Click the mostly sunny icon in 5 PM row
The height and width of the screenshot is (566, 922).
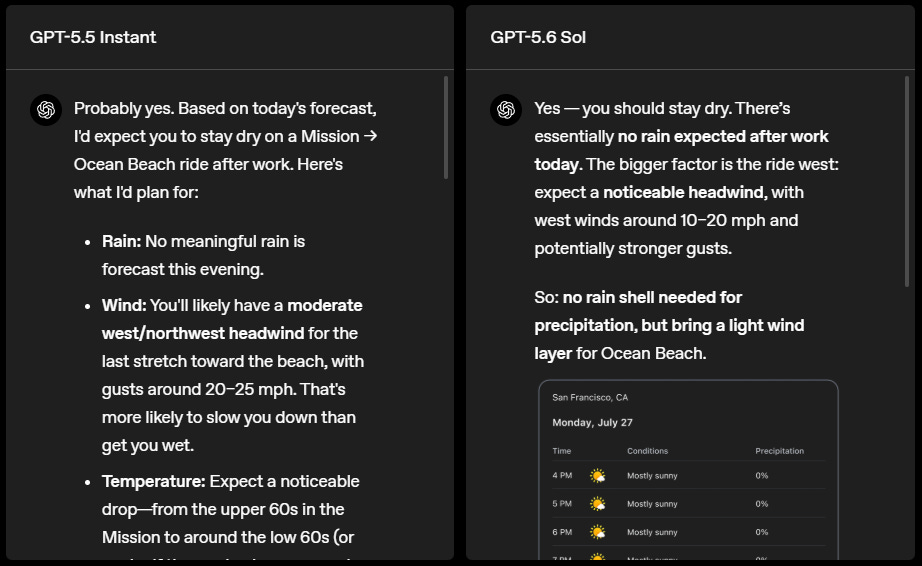tap(597, 504)
